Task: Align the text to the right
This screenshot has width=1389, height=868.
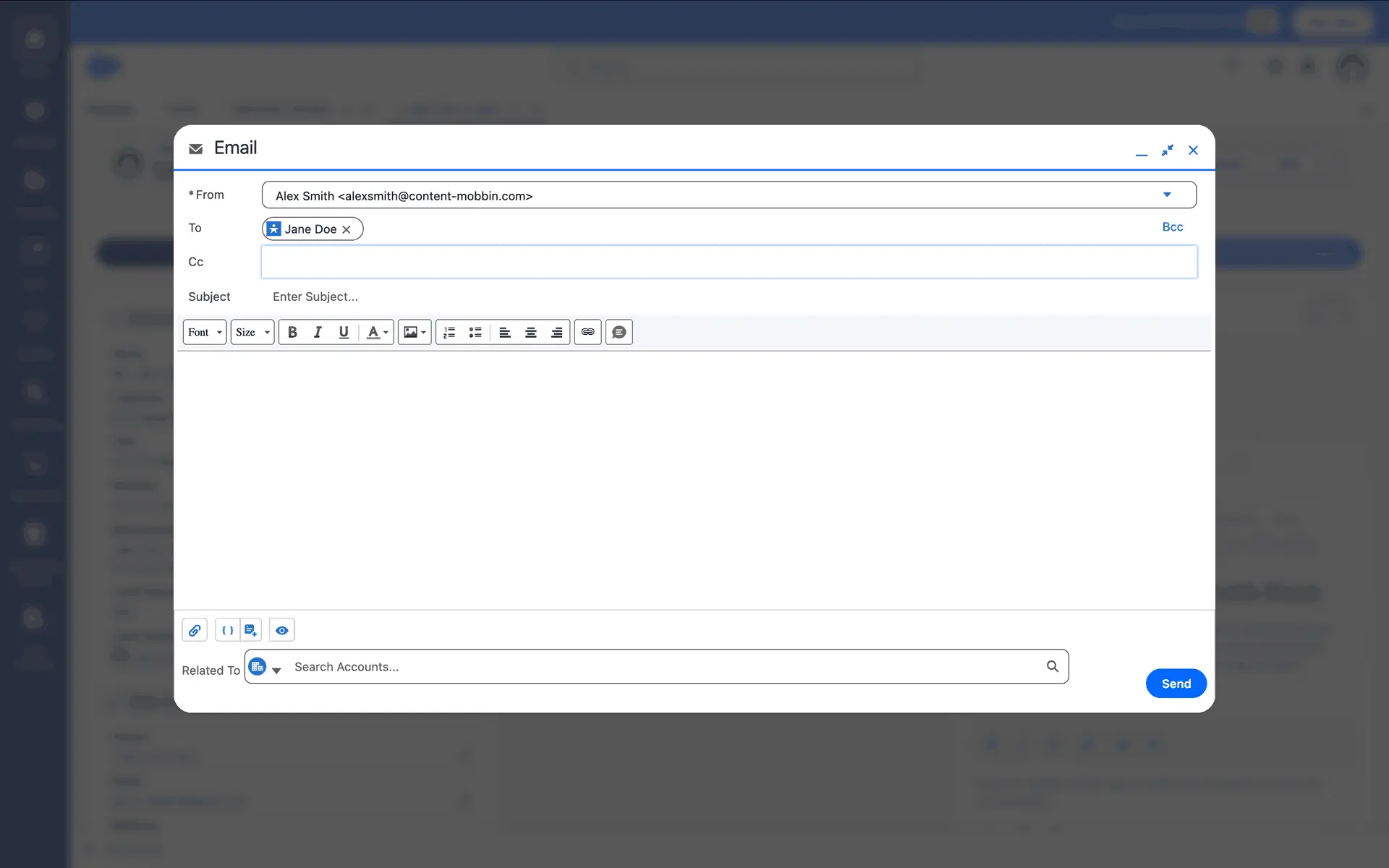Action: point(556,332)
